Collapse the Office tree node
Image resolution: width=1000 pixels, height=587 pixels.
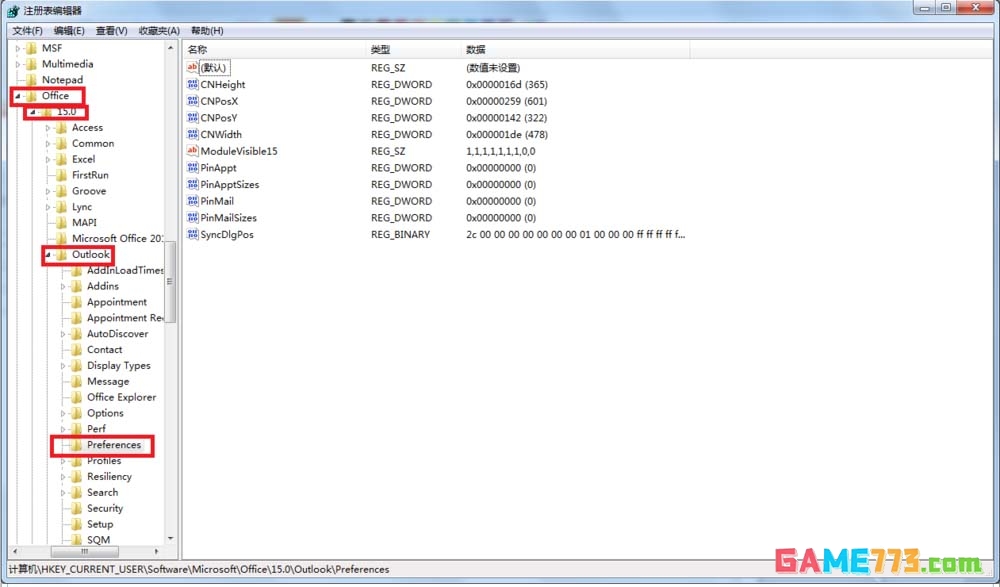point(18,96)
